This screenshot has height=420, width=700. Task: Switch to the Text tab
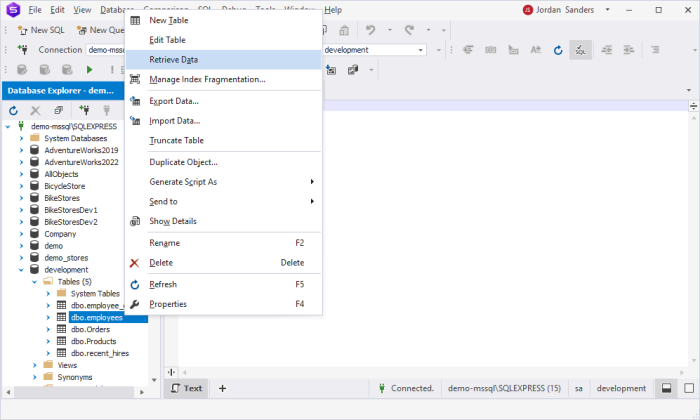[187, 388]
